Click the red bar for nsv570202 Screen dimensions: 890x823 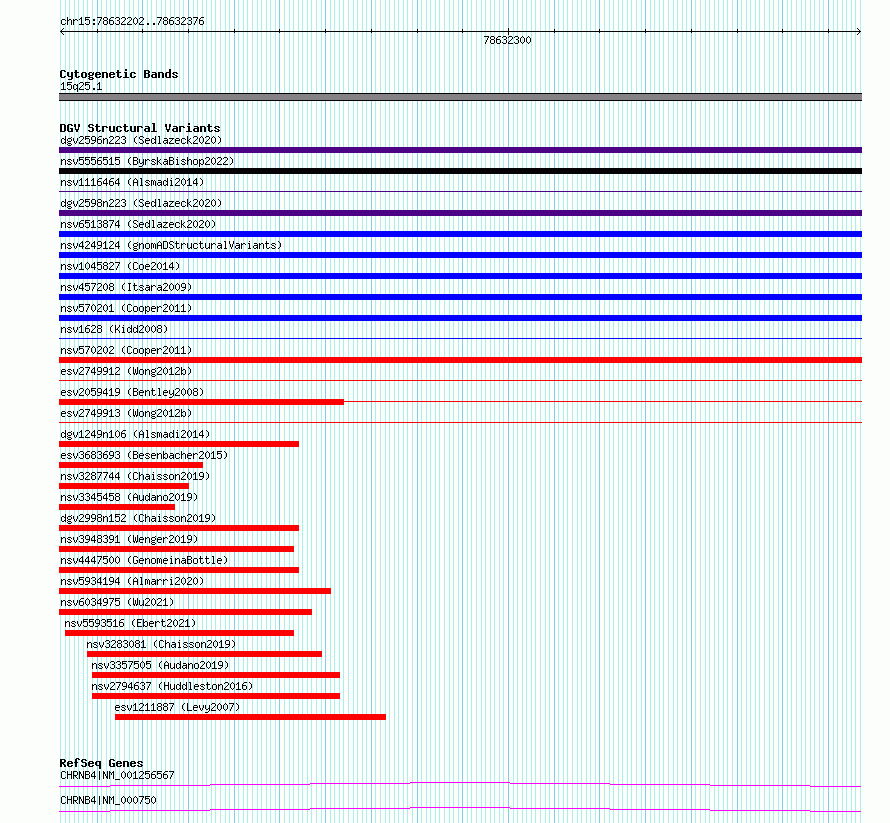point(460,360)
